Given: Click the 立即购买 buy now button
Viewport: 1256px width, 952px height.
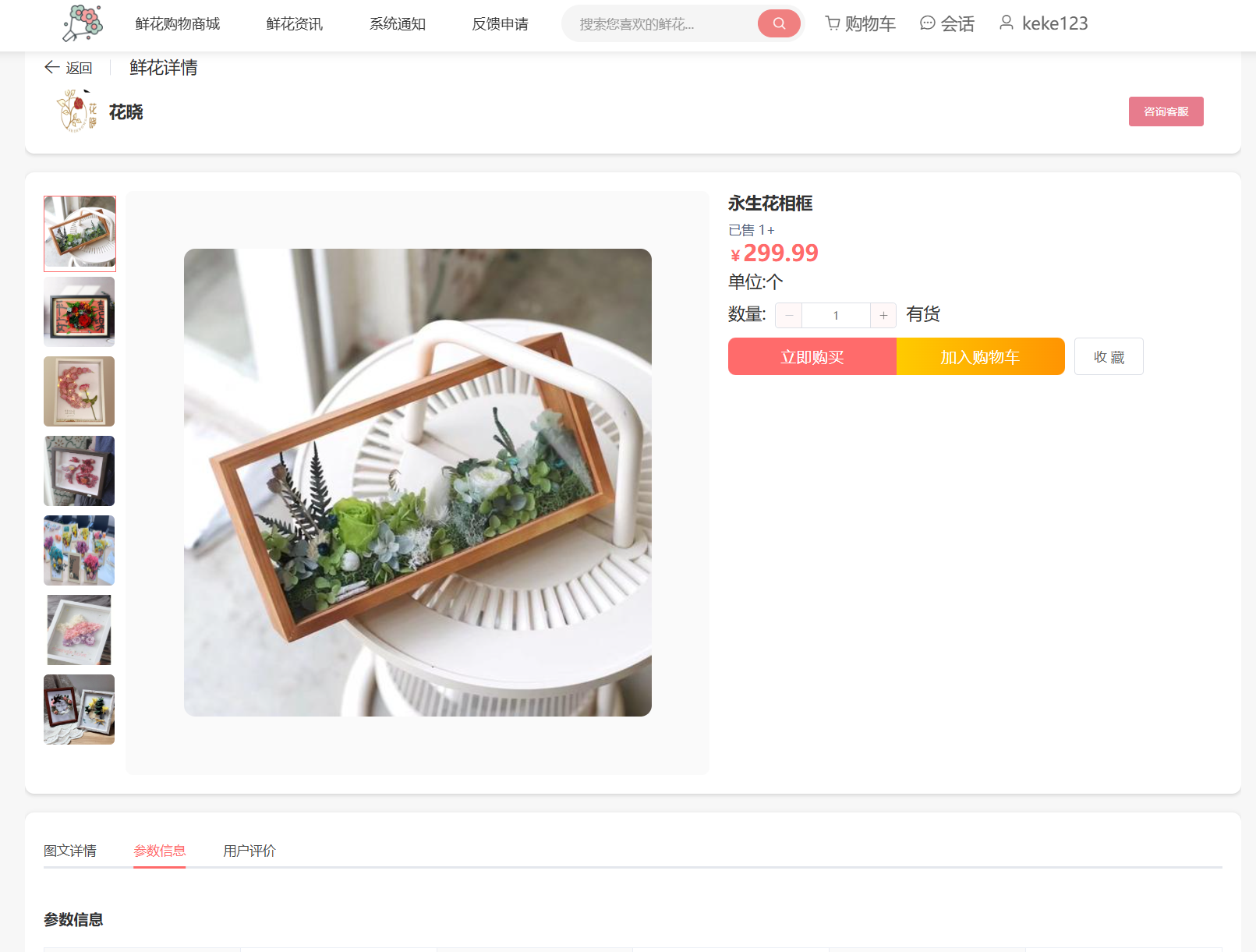Looking at the screenshot, I should click(x=812, y=356).
